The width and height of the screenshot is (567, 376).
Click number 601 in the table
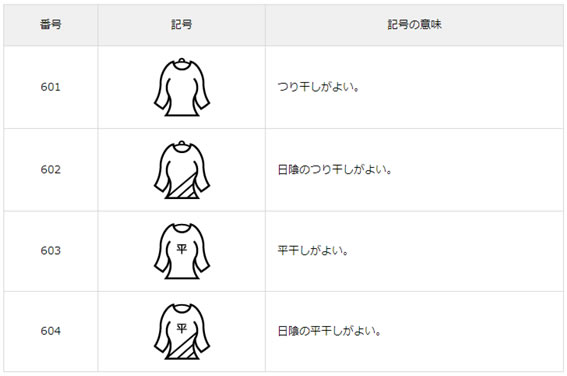point(51,87)
